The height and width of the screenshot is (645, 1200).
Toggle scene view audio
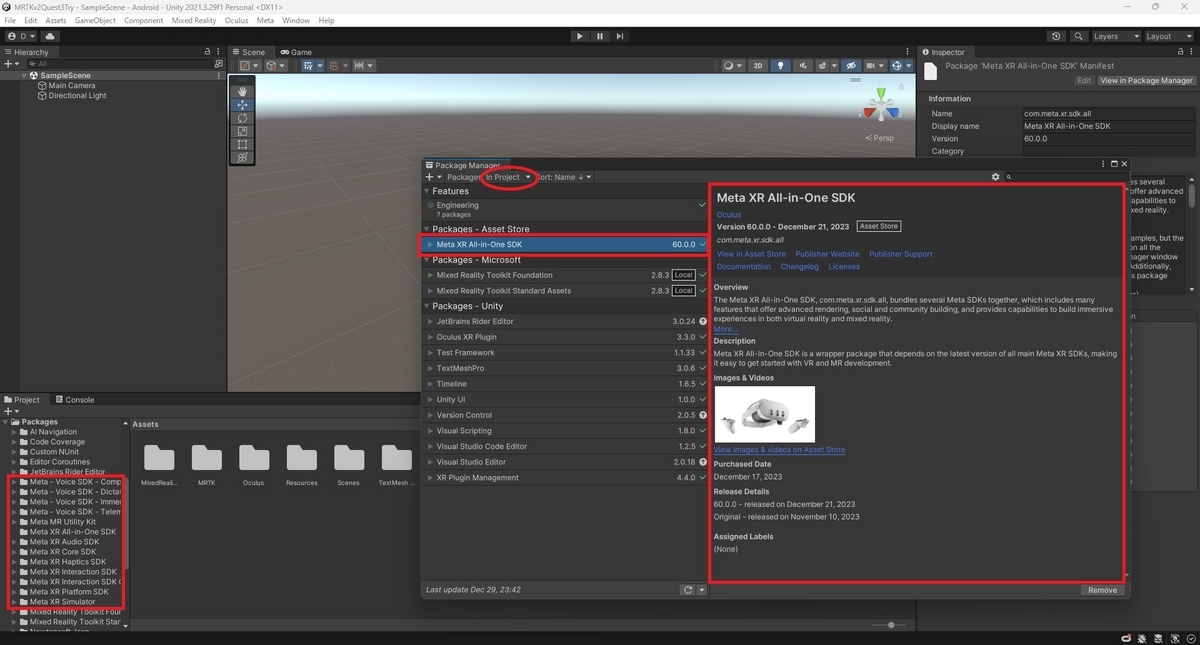click(804, 65)
